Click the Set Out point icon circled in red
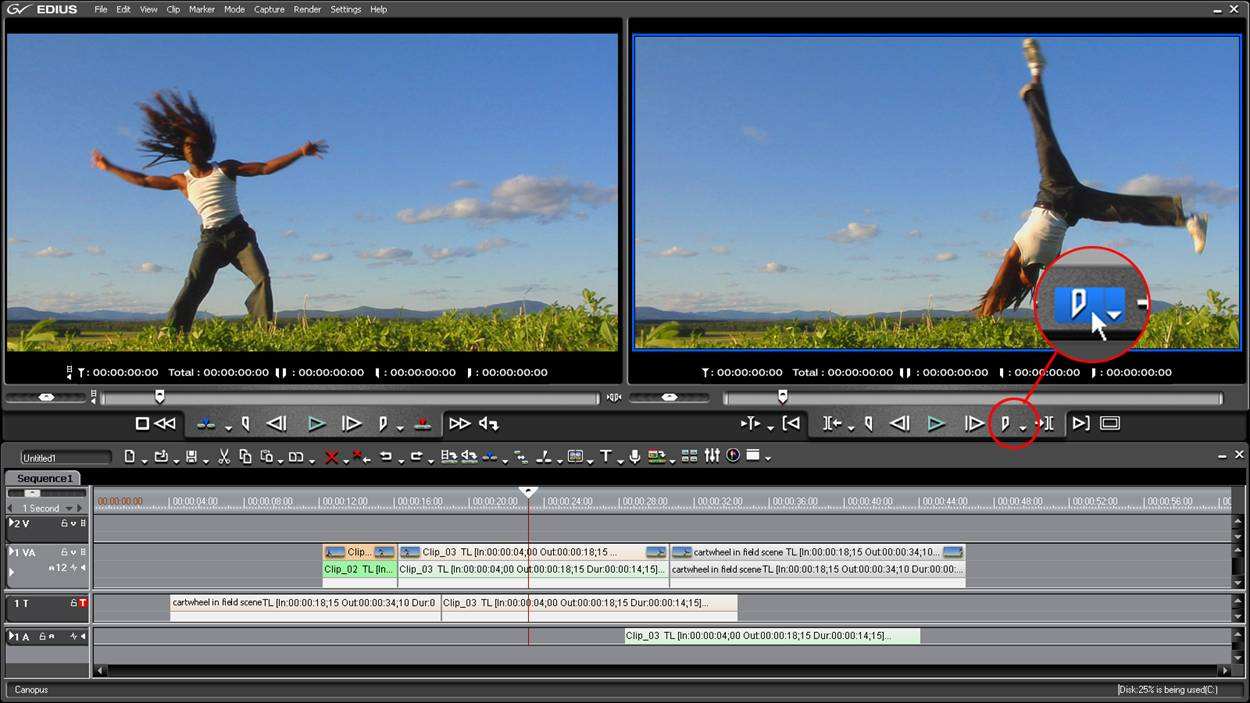 (1006, 424)
